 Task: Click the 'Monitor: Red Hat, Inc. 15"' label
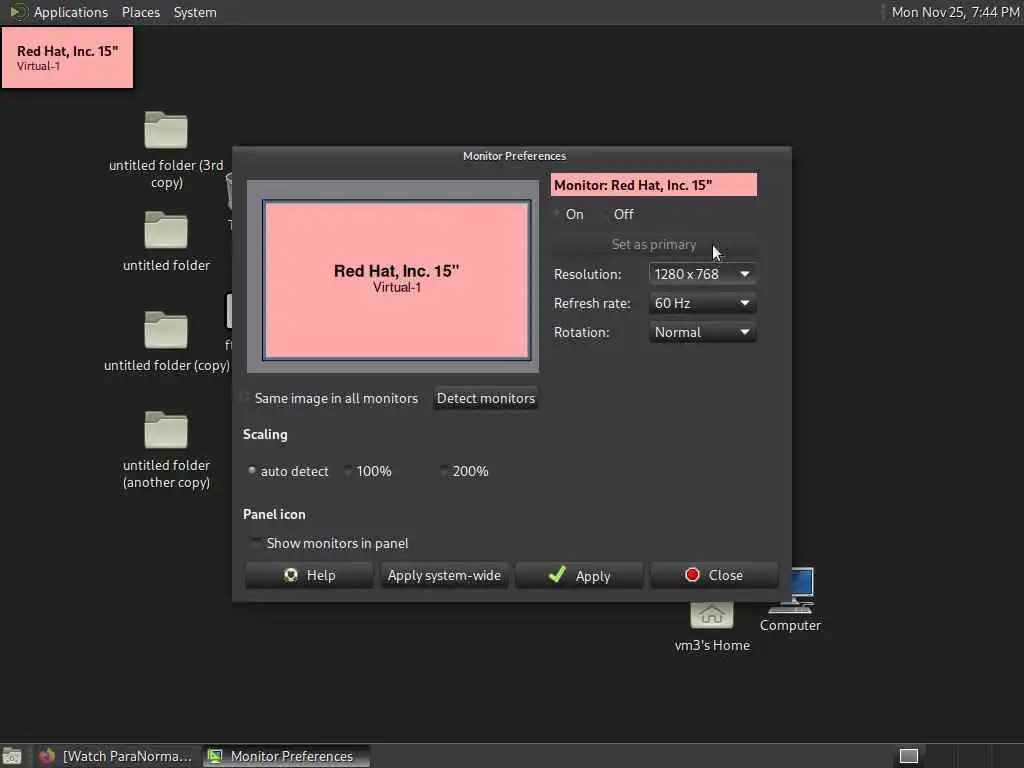coord(654,185)
